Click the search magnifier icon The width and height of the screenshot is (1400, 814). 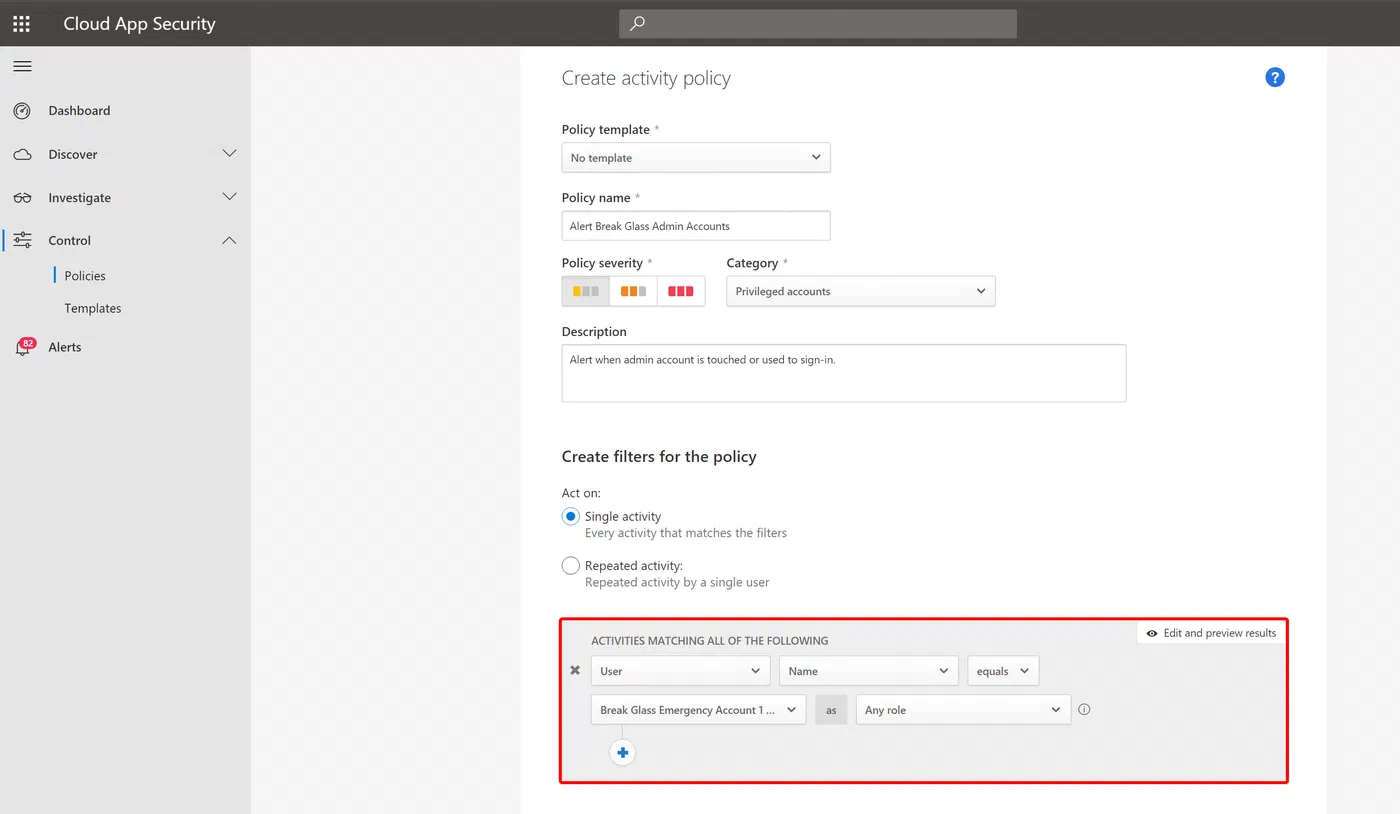637,23
